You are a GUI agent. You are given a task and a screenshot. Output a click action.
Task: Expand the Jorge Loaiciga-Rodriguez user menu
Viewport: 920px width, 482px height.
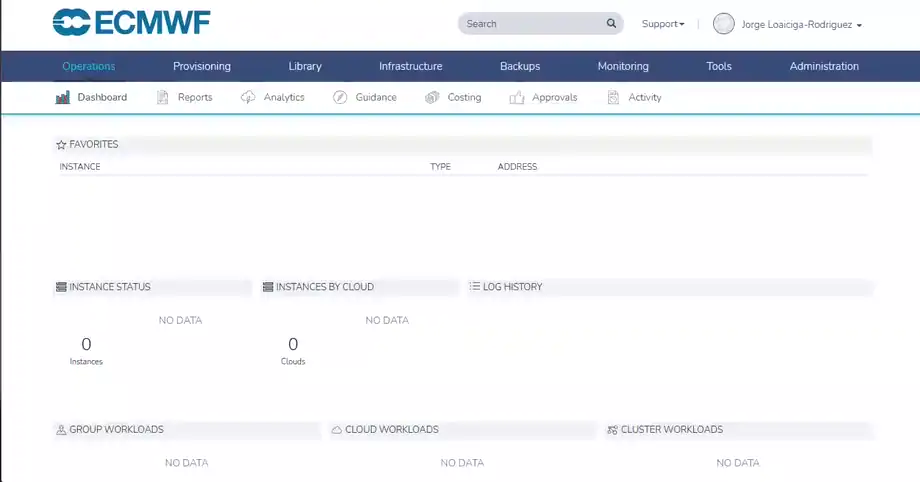click(x=801, y=25)
